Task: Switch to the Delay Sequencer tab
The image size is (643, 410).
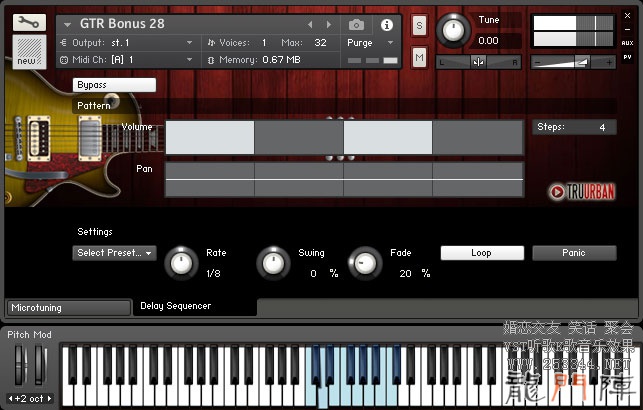Action: 195,306
